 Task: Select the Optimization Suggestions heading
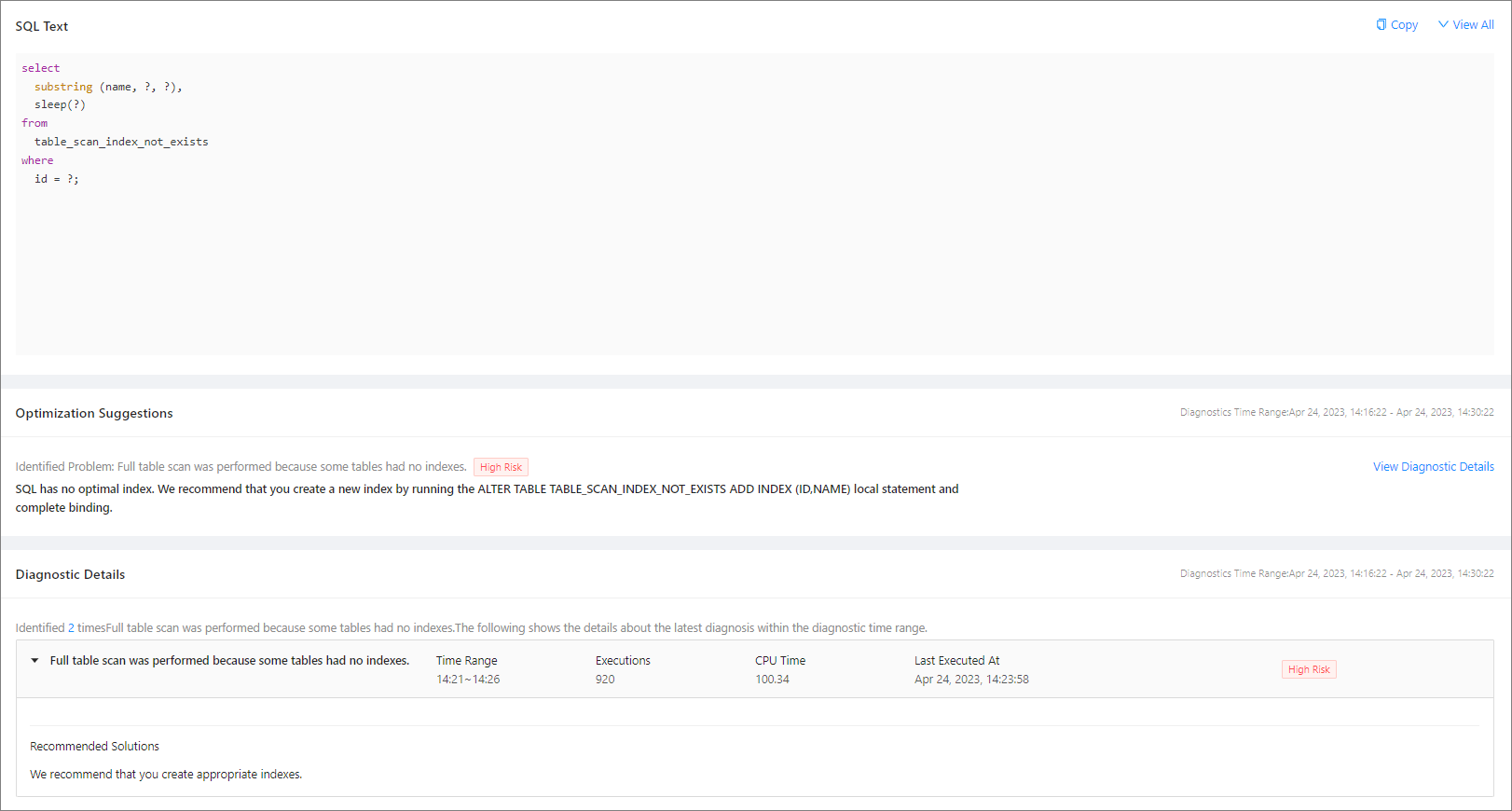[94, 413]
